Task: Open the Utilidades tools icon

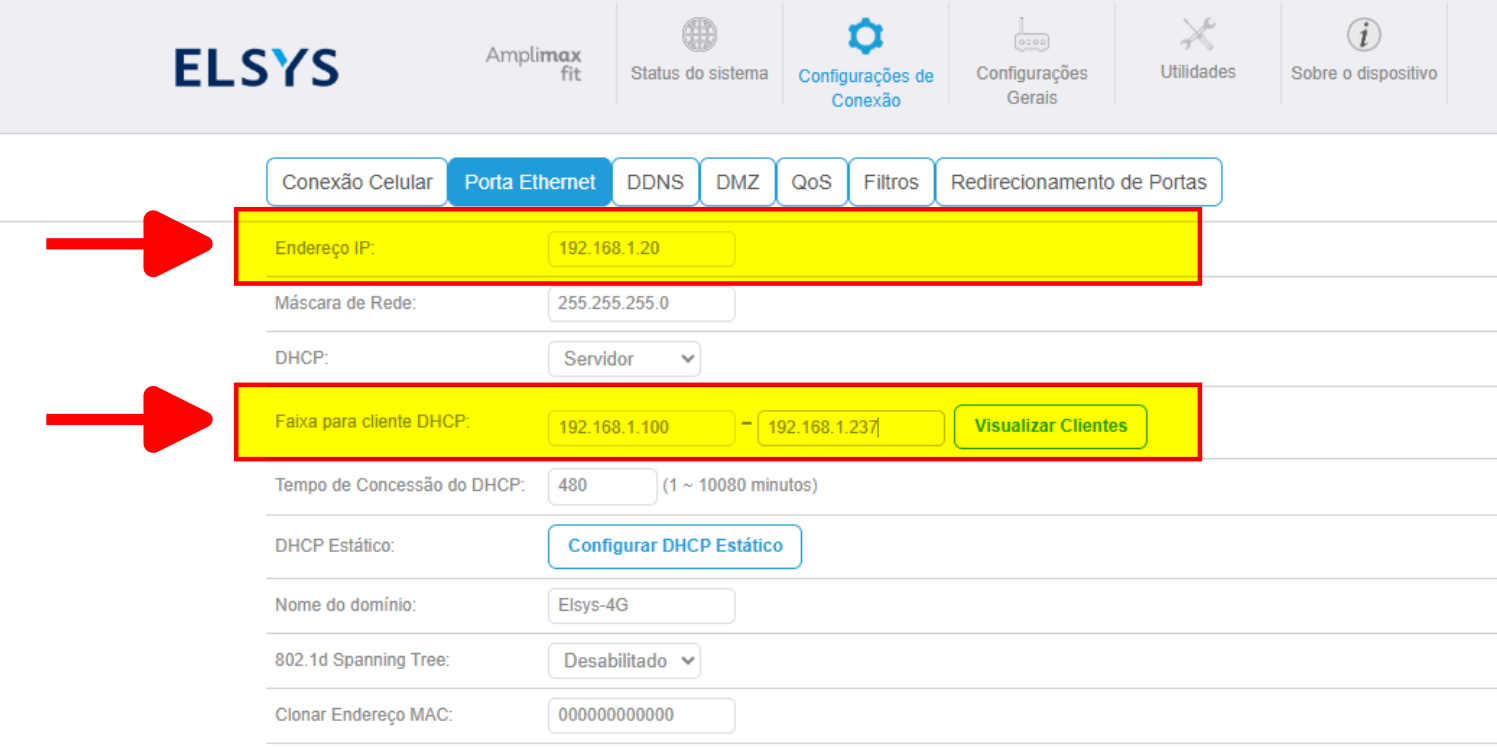Action: (1197, 35)
